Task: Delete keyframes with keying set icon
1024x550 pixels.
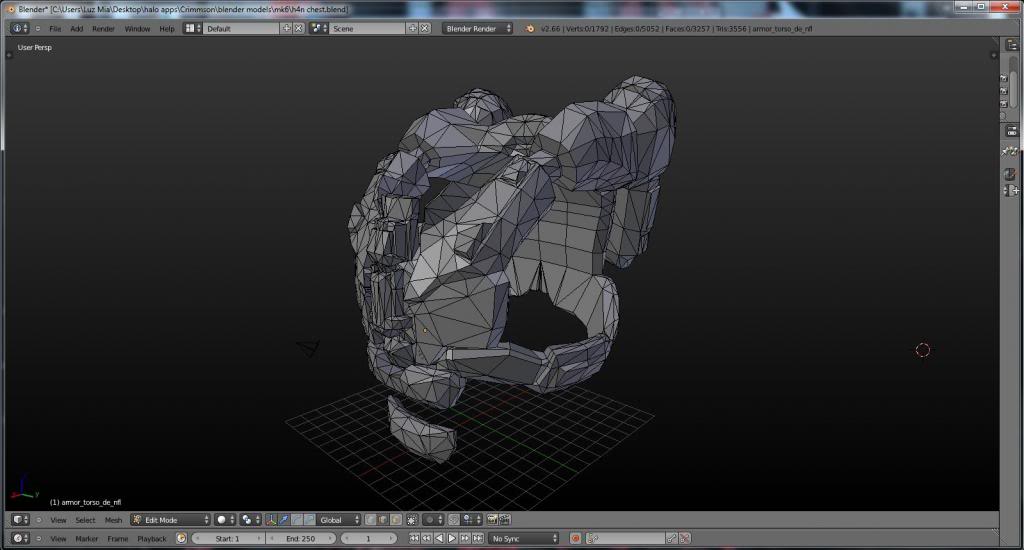Action: coord(684,539)
